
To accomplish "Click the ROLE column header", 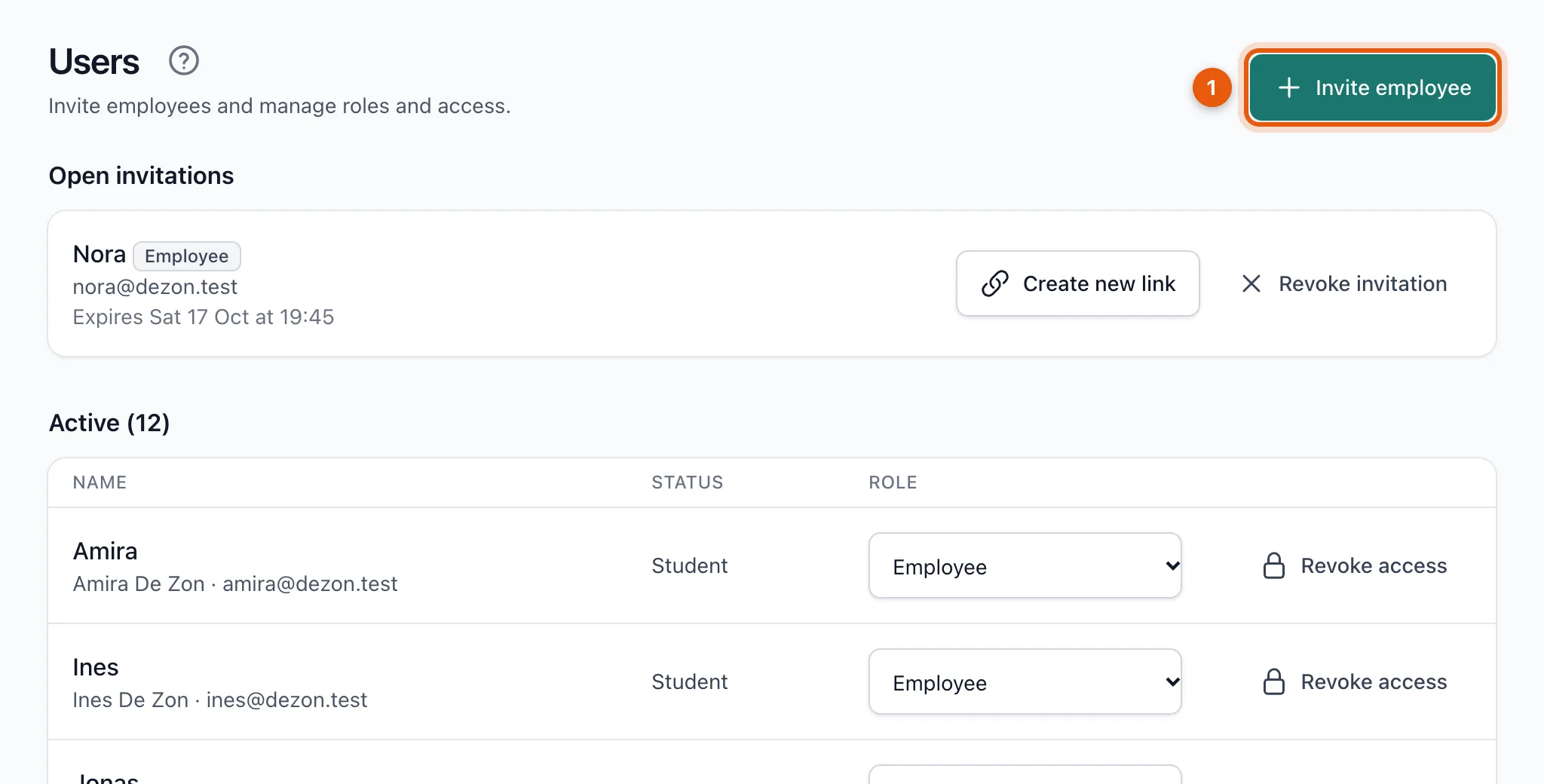I will pyautogui.click(x=893, y=482).
